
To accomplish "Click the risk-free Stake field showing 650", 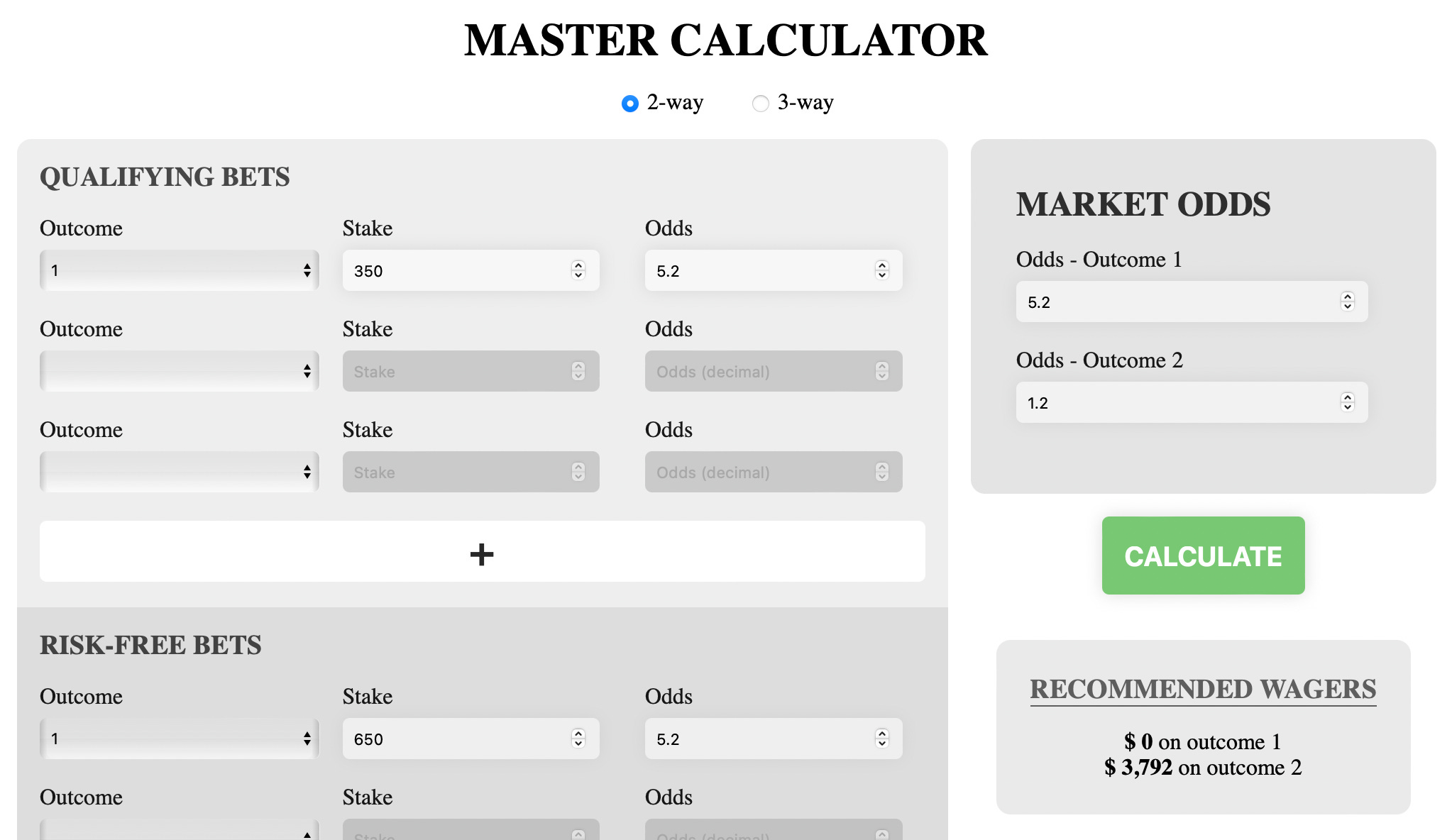I will point(454,739).
